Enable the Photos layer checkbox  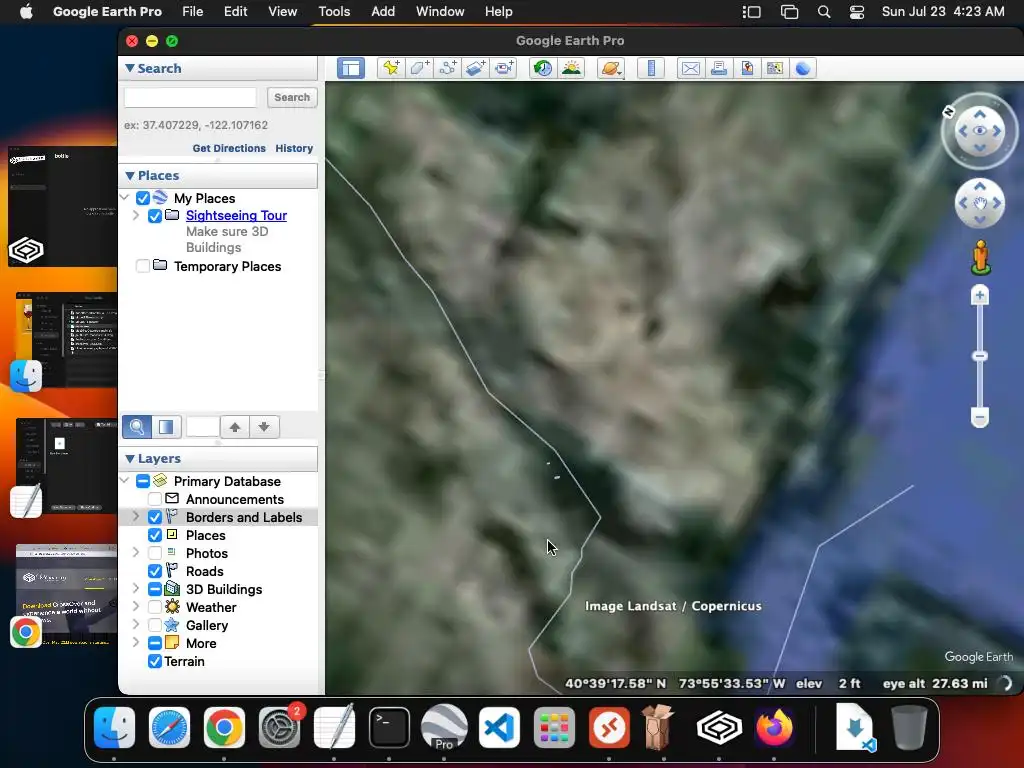coord(155,553)
